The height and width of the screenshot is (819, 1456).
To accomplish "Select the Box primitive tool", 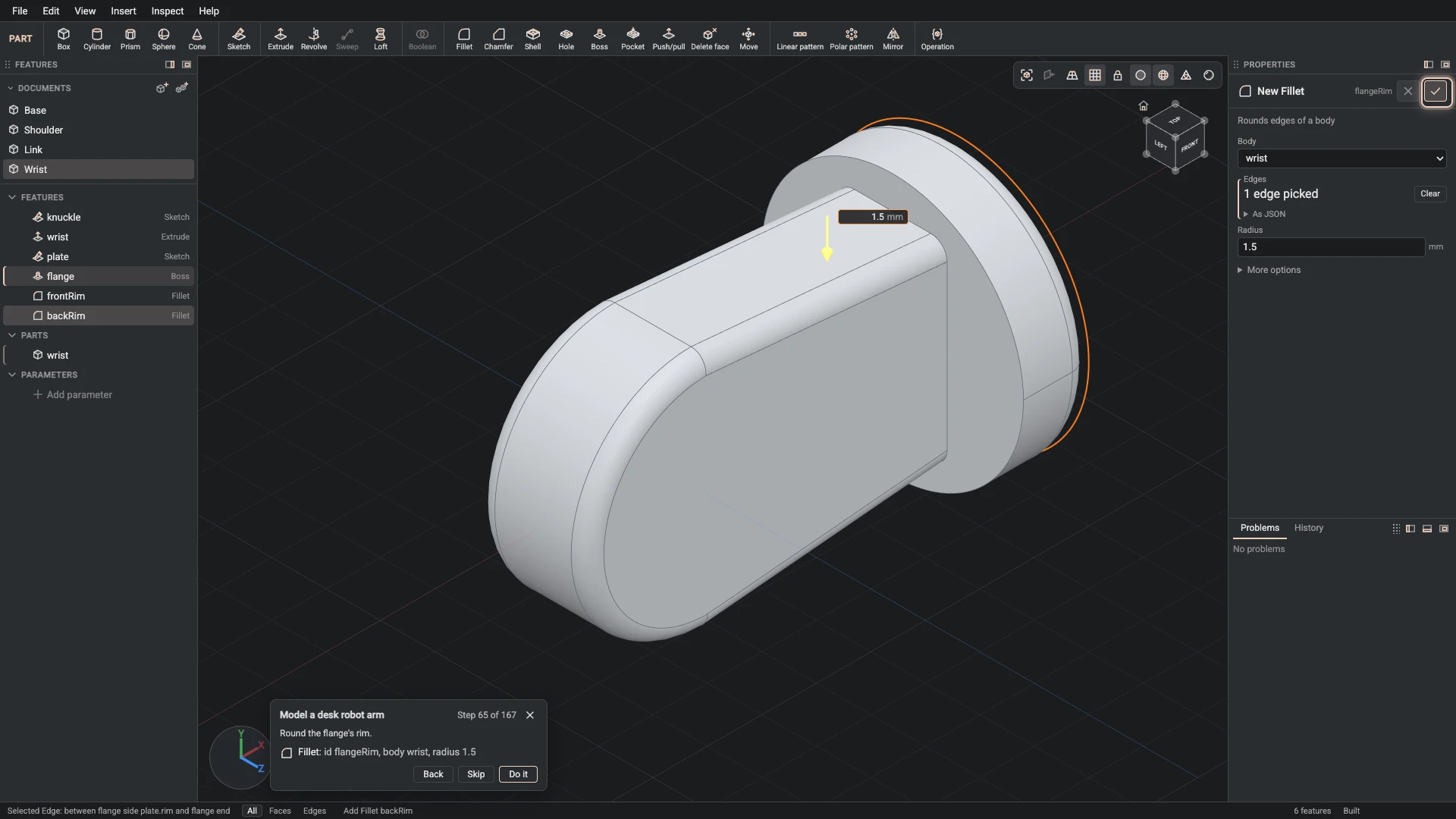I will 64,39.
